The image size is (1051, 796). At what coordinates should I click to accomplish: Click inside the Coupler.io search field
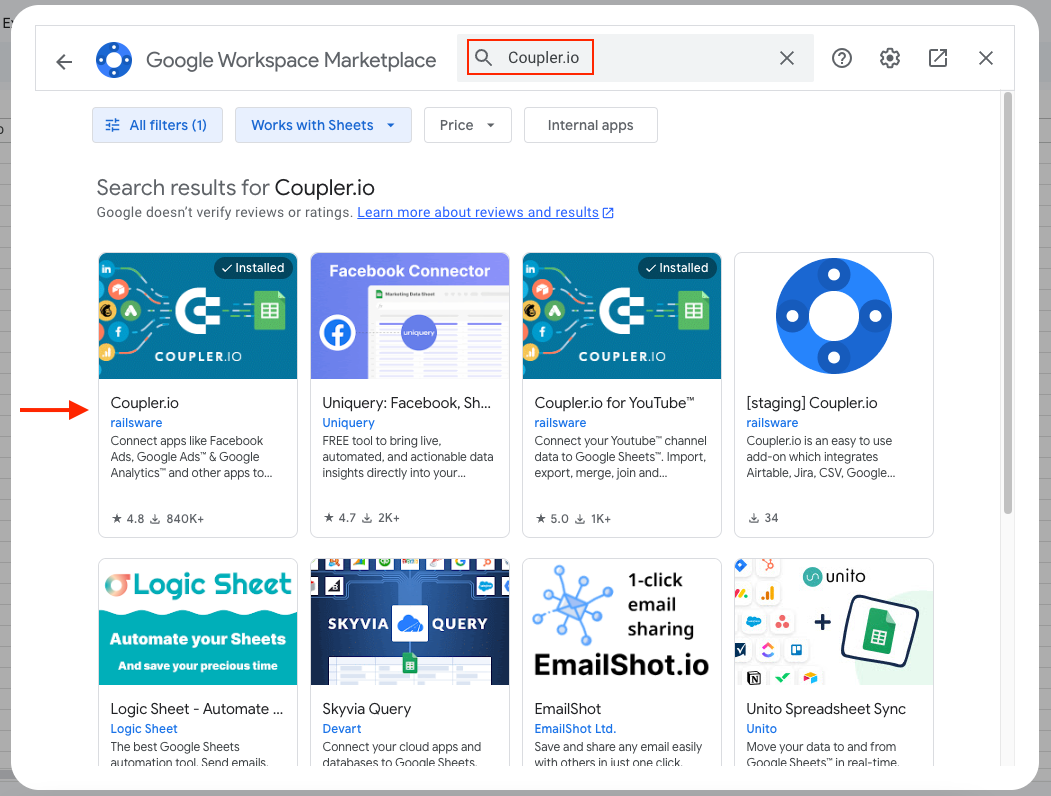point(635,58)
